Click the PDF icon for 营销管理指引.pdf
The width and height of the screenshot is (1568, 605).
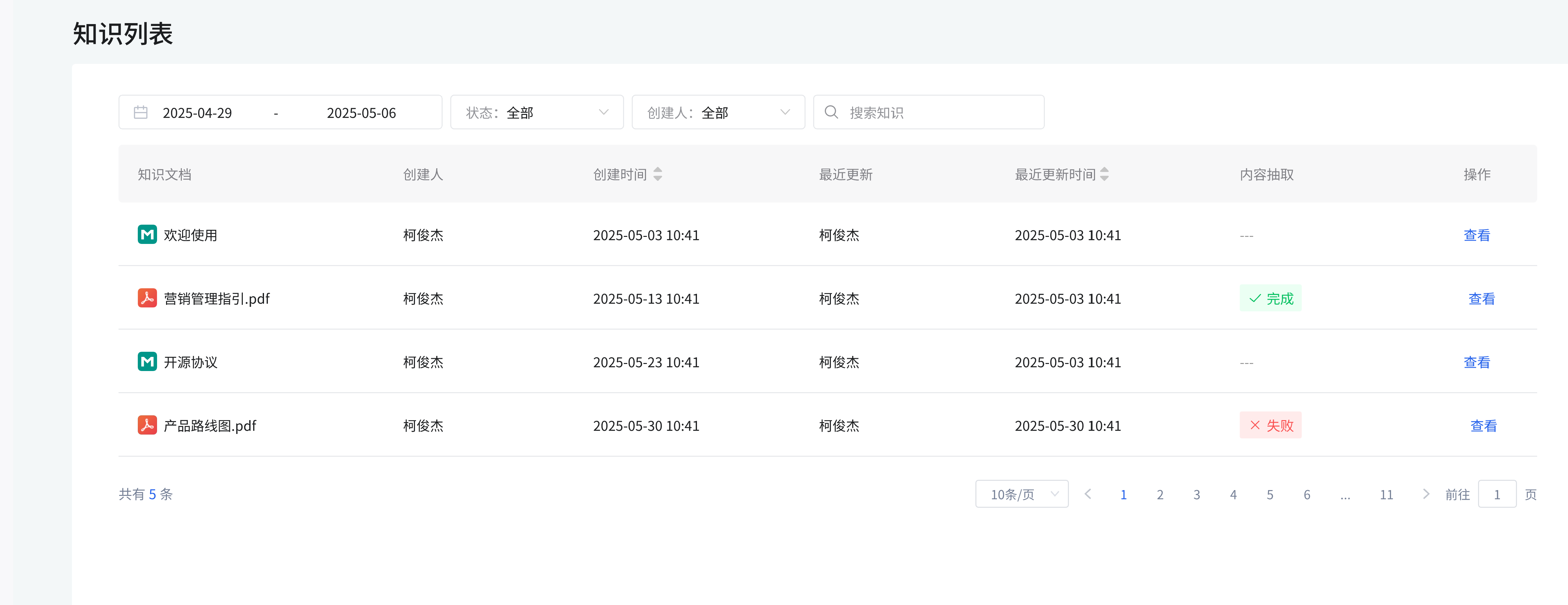point(147,298)
